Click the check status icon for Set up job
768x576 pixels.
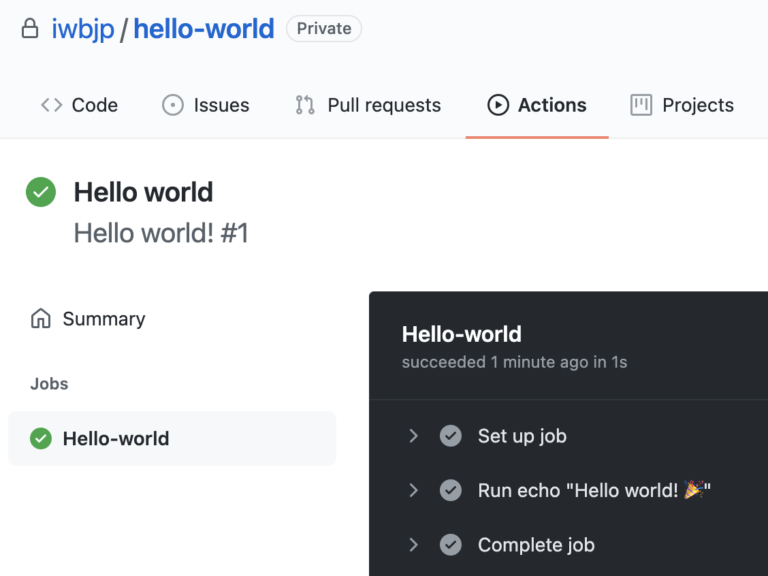pyautogui.click(x=451, y=436)
